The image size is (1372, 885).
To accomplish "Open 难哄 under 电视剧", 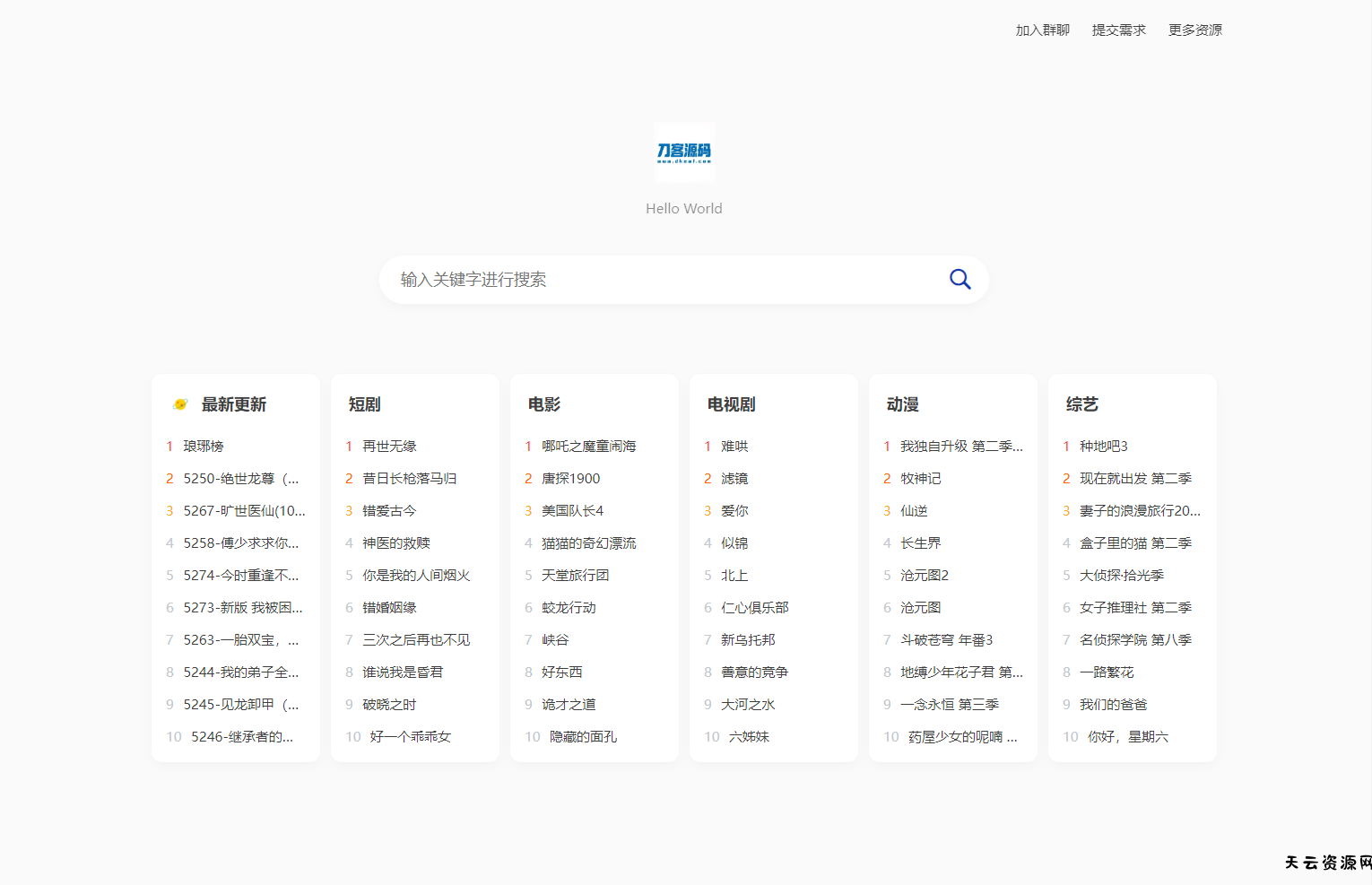I will click(734, 446).
